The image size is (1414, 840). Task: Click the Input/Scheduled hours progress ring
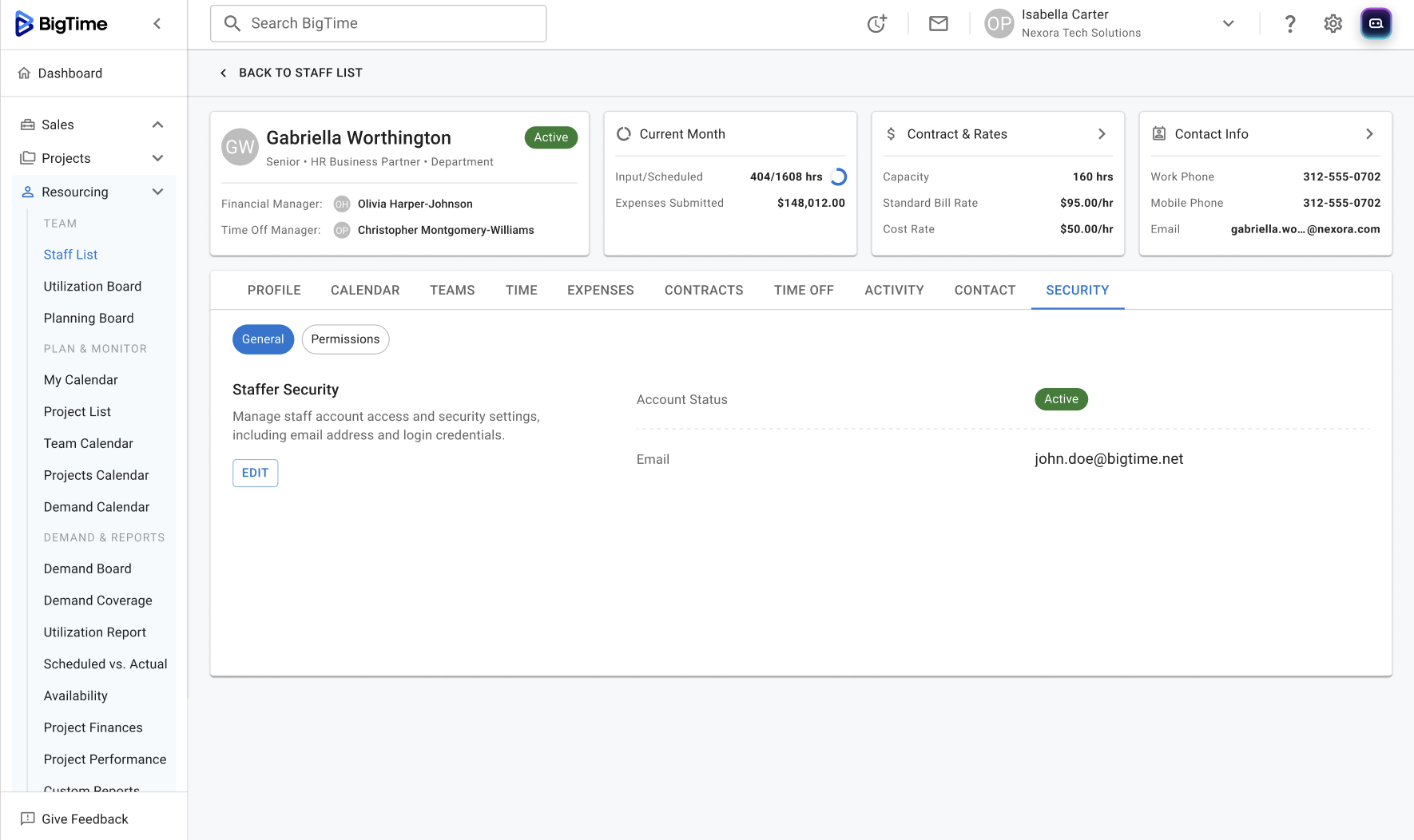click(838, 176)
